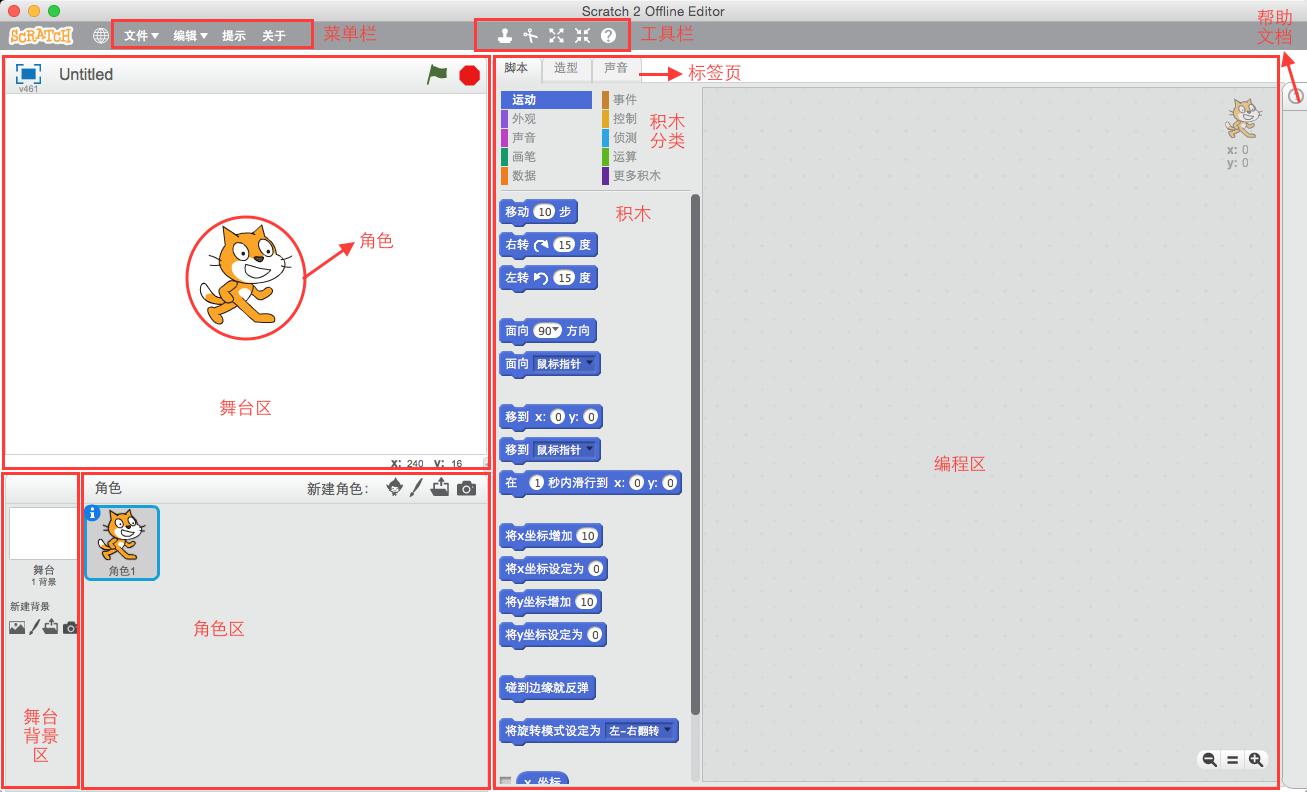The width and height of the screenshot is (1307, 792).
Task: Select the Duplicate stamp tool
Action: 505,36
